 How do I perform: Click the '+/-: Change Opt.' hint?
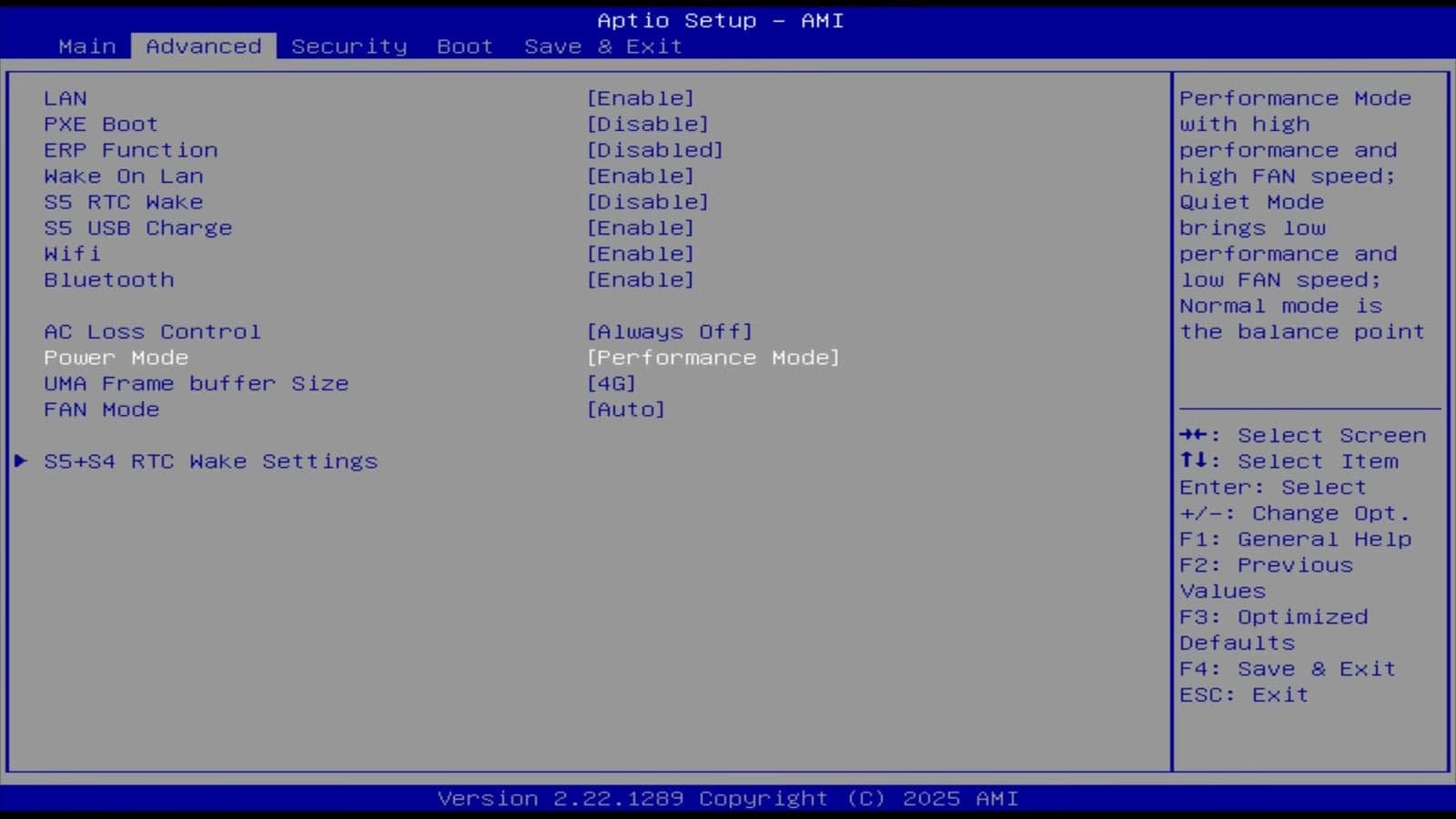pos(1295,513)
